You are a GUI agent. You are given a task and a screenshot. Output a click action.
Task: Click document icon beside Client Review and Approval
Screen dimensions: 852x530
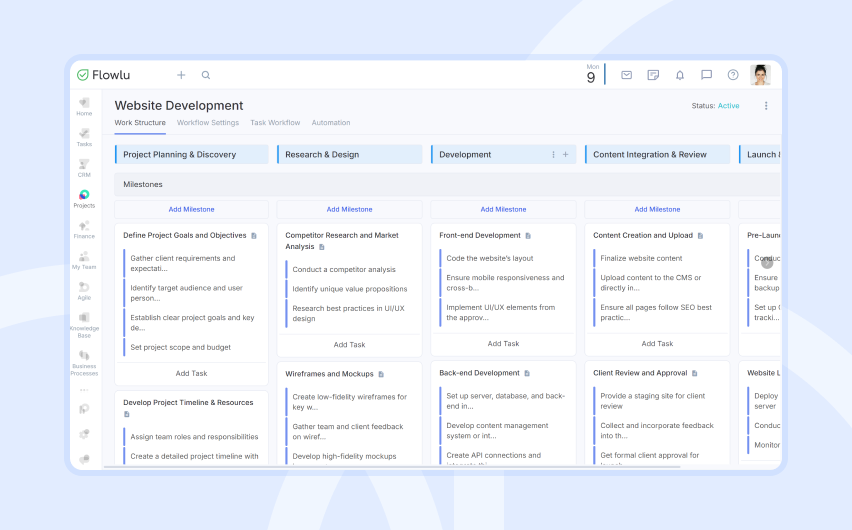click(695, 373)
